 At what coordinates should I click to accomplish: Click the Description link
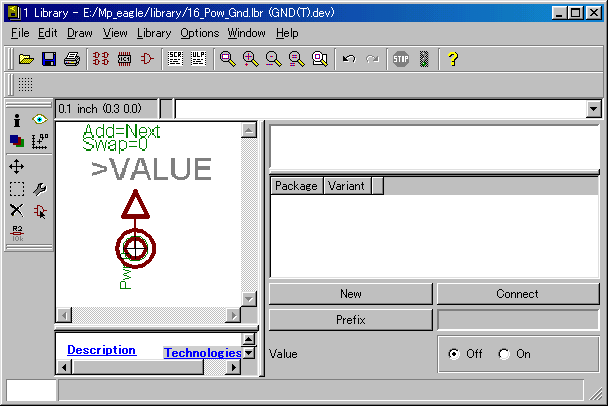[101, 350]
